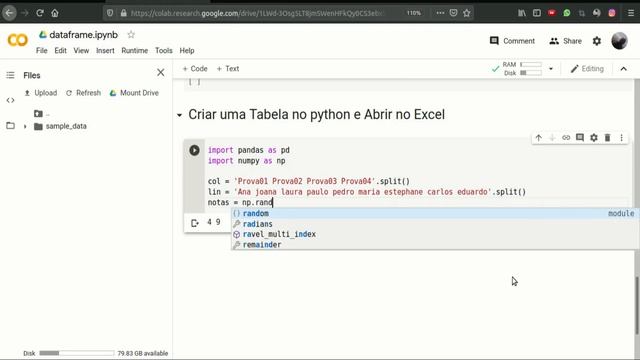Go to browser home page
Screen dimensions: 640x360
point(55,13)
